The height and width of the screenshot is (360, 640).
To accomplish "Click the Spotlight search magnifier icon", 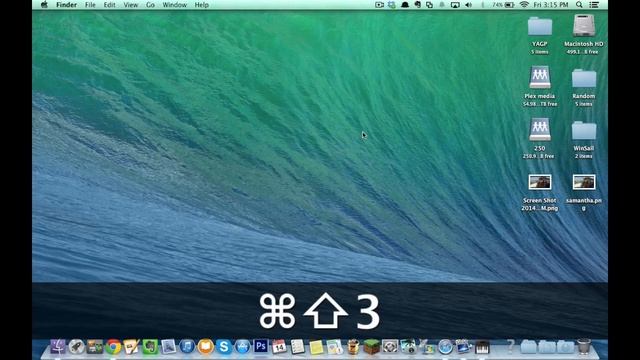I will (579, 5).
